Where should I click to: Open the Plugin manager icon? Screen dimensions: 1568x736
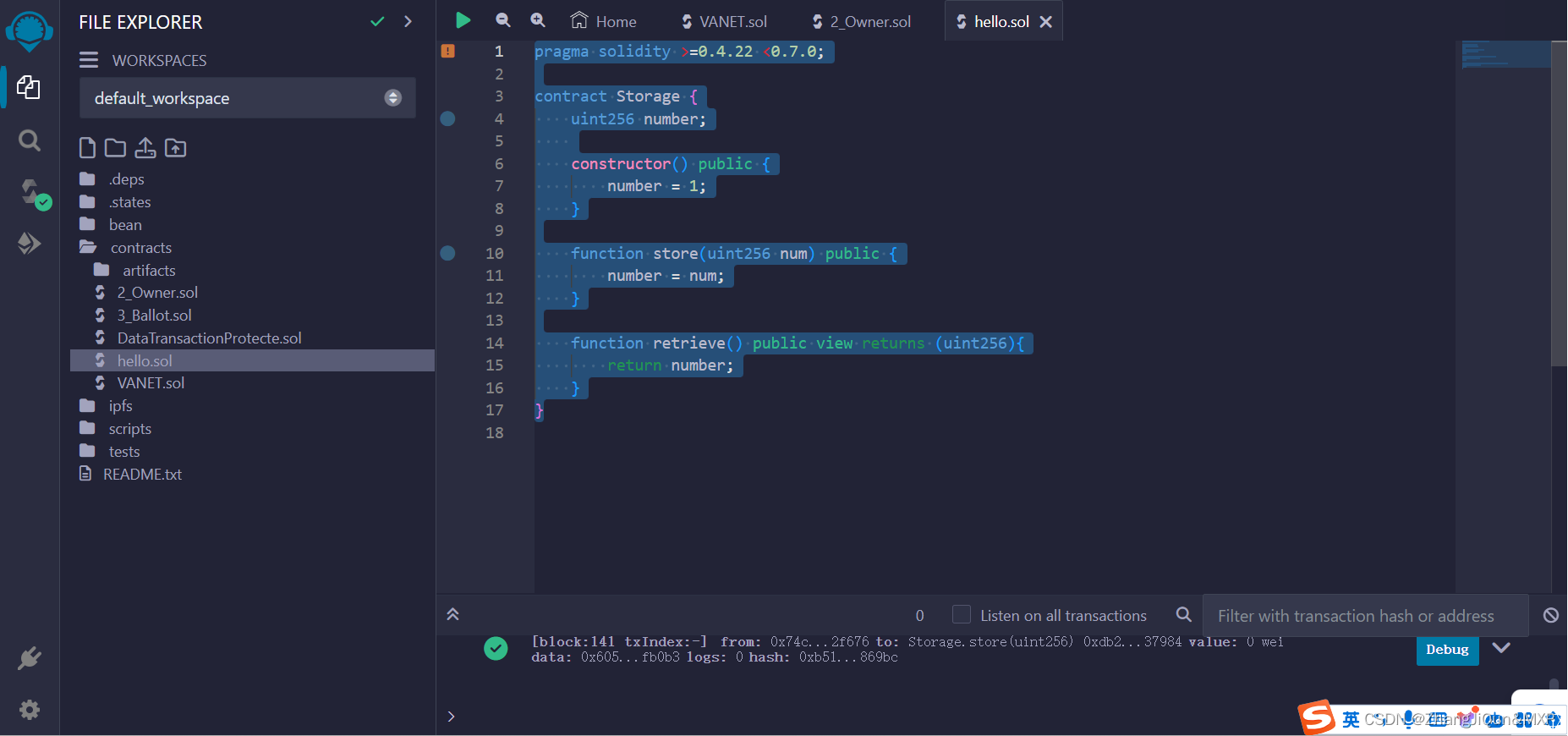pos(30,658)
